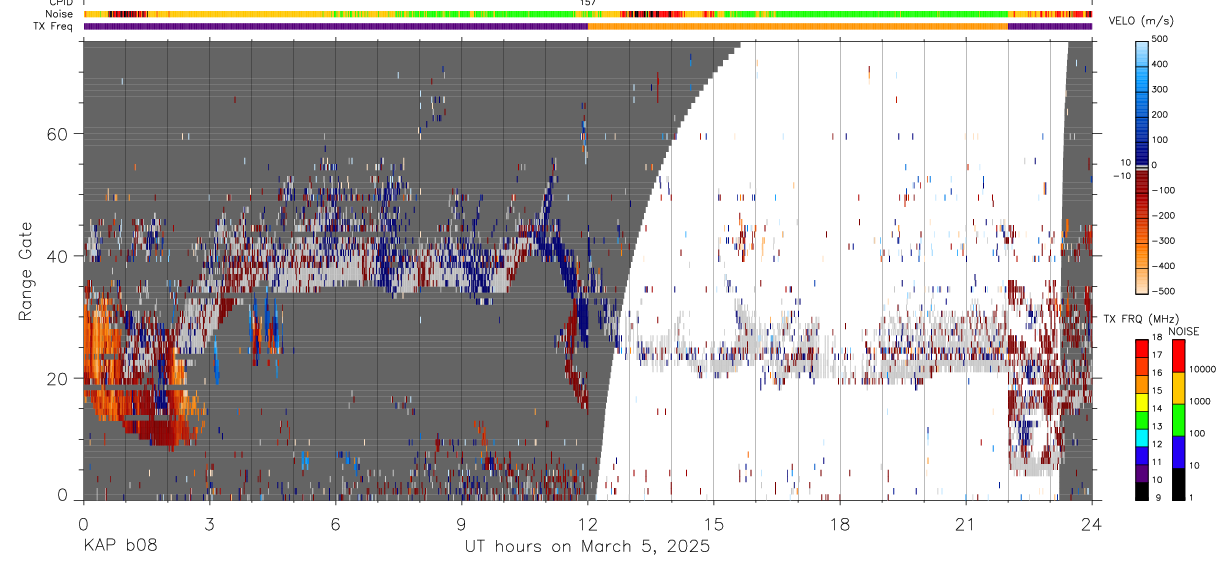Click the 9 label on TX FRQ legend

click(x=1156, y=497)
